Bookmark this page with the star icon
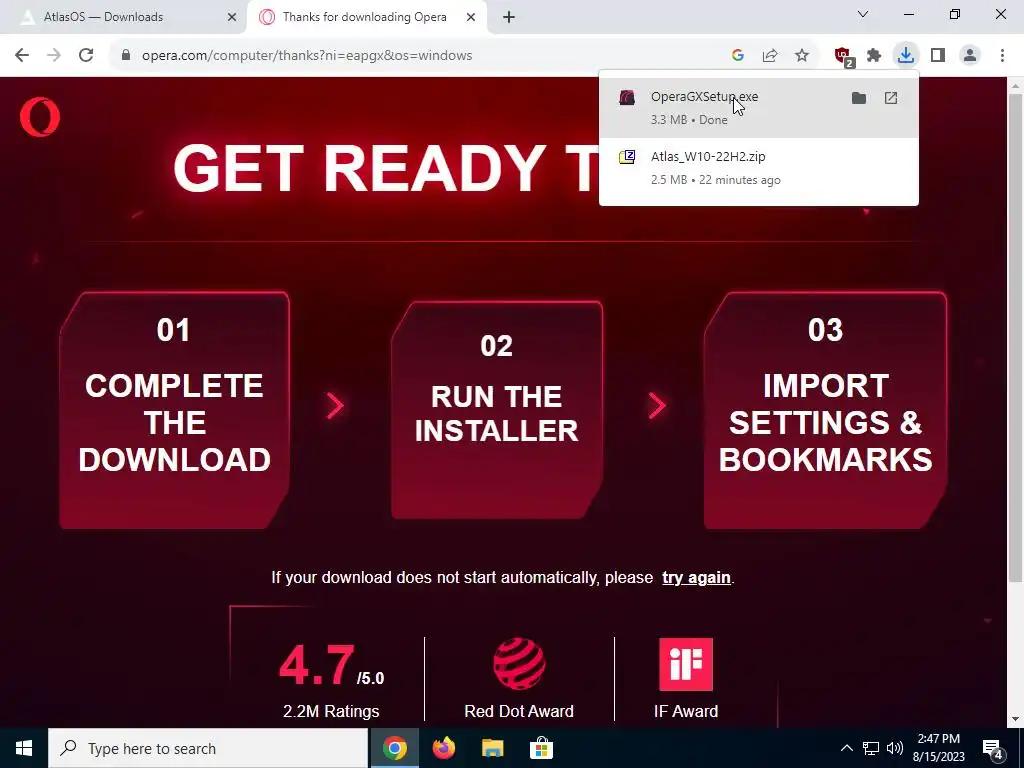This screenshot has width=1024, height=768. pos(802,56)
